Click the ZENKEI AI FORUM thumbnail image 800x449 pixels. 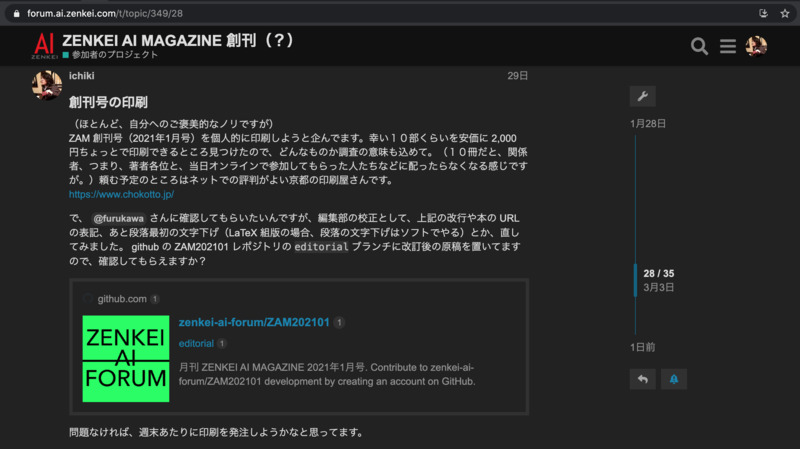pos(126,359)
